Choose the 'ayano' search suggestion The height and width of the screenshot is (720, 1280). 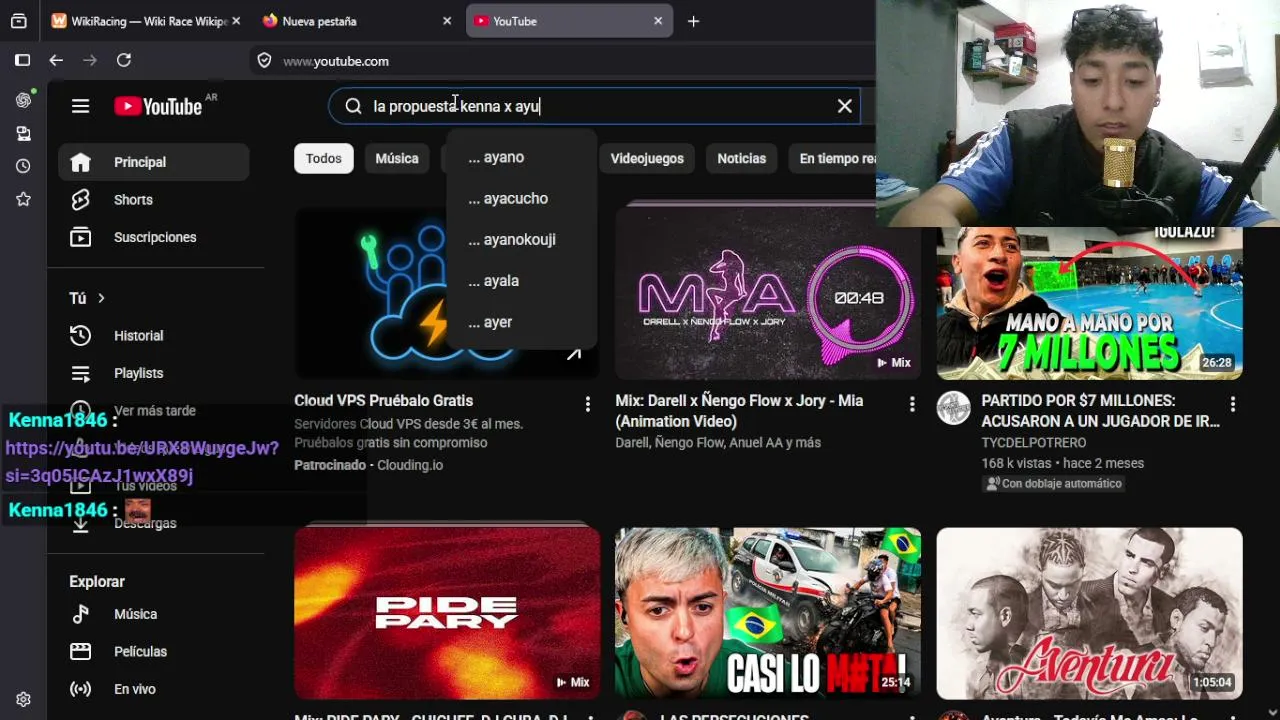click(521, 157)
